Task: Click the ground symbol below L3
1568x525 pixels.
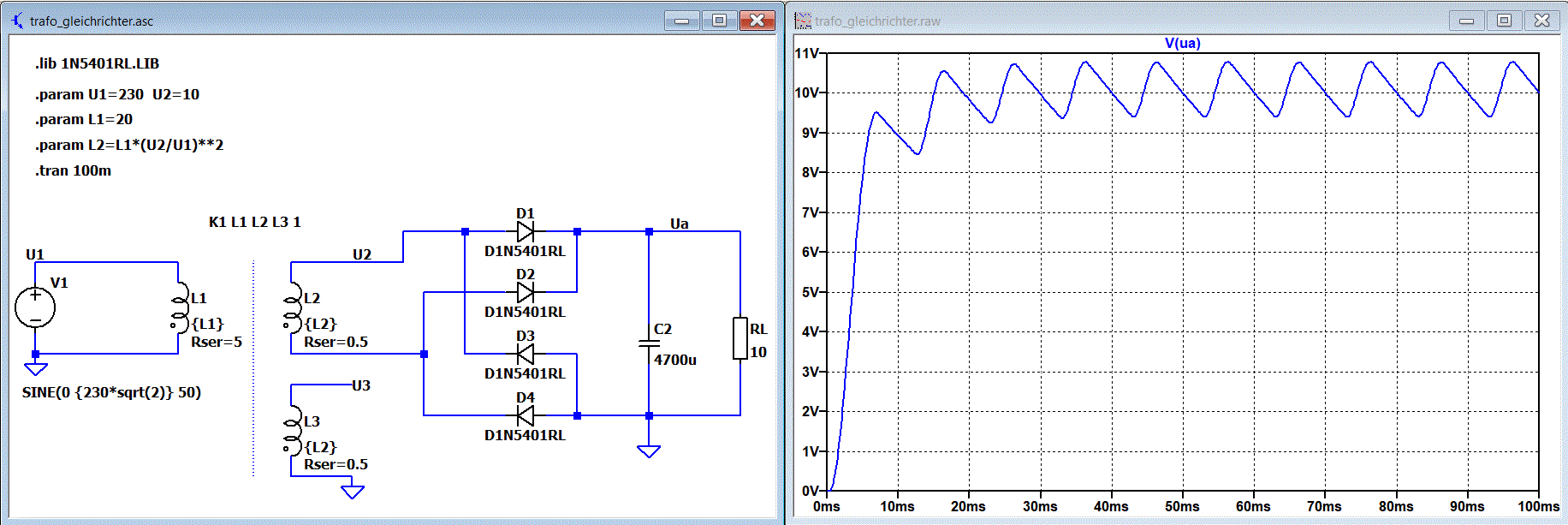Action: [353, 492]
